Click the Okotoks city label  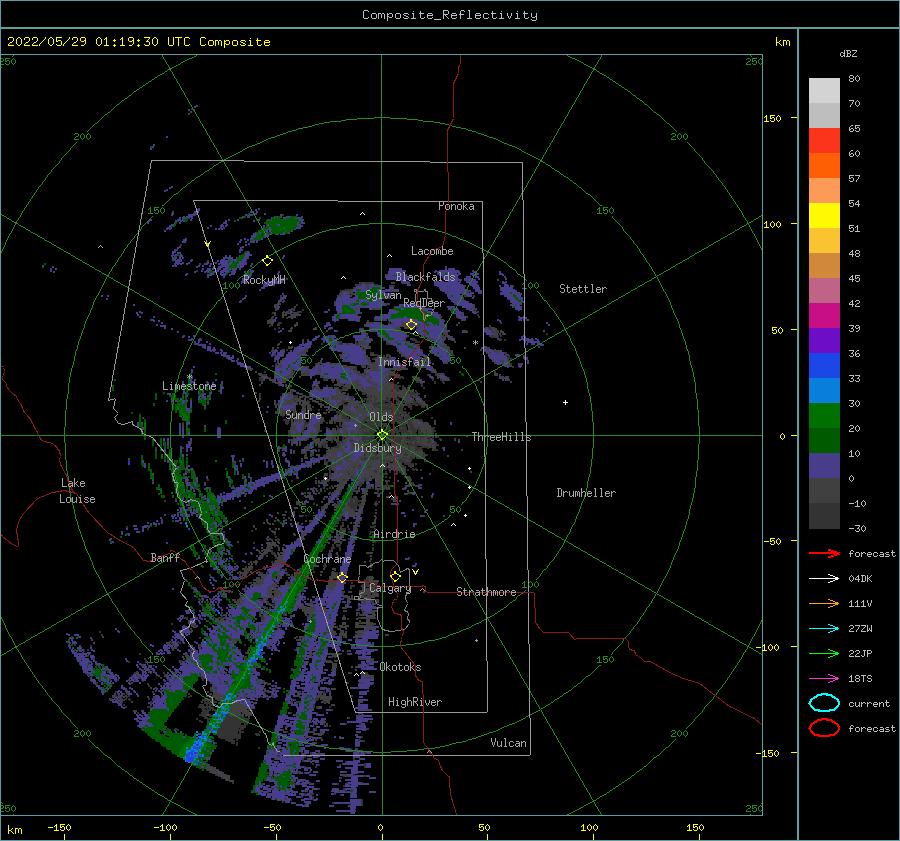[401, 667]
